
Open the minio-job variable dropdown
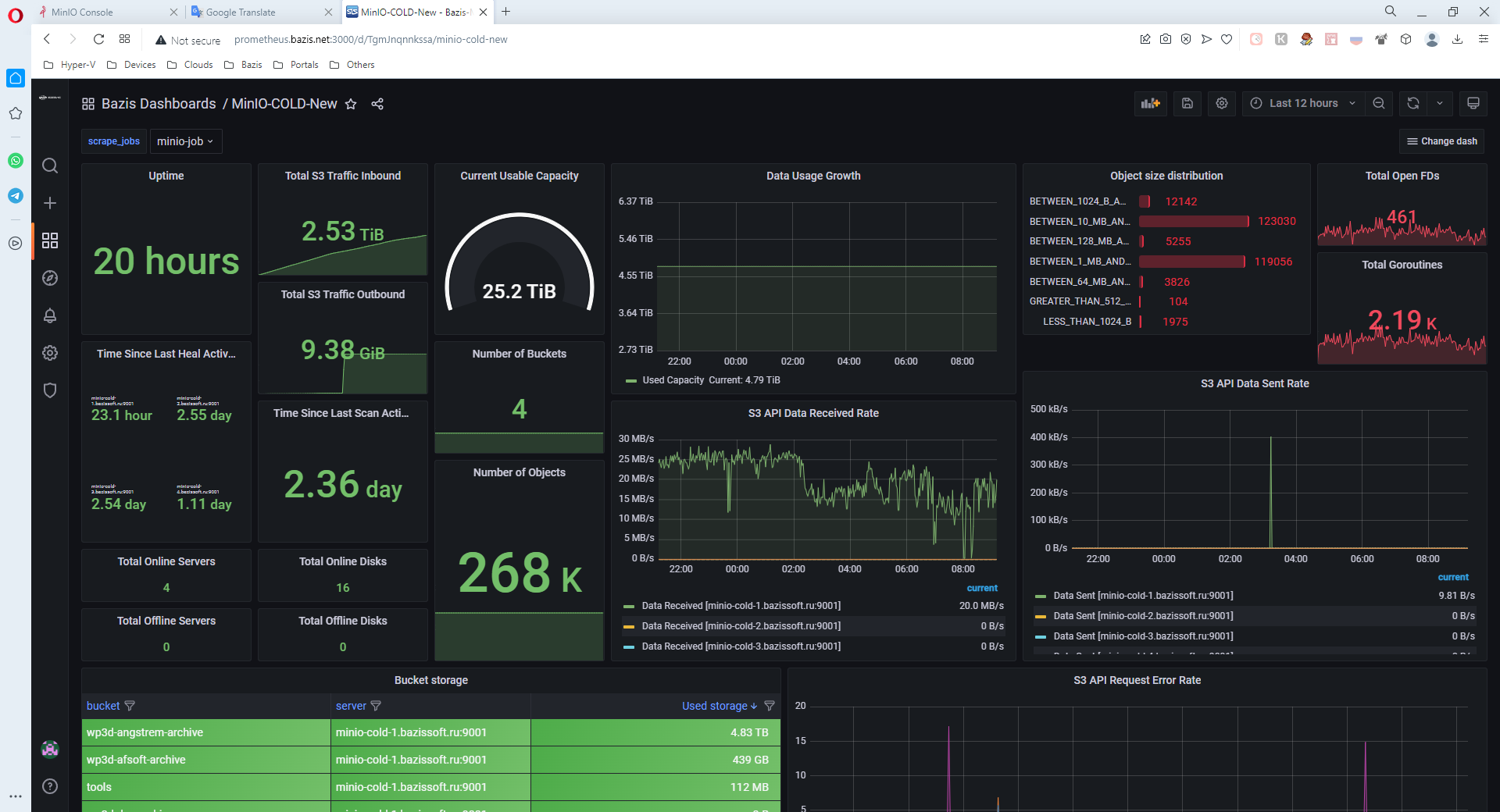point(185,141)
